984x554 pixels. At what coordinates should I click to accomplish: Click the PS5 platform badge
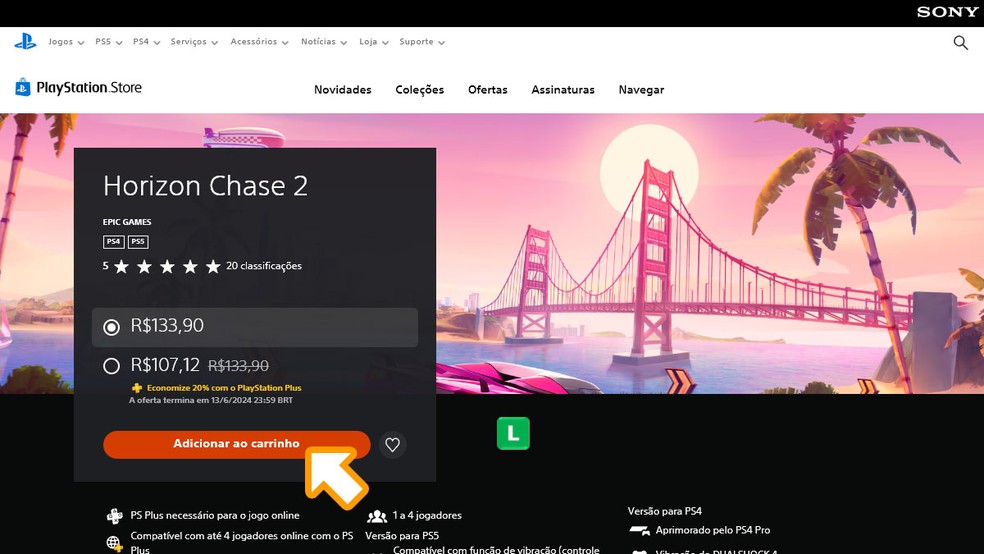pyautogui.click(x=138, y=242)
